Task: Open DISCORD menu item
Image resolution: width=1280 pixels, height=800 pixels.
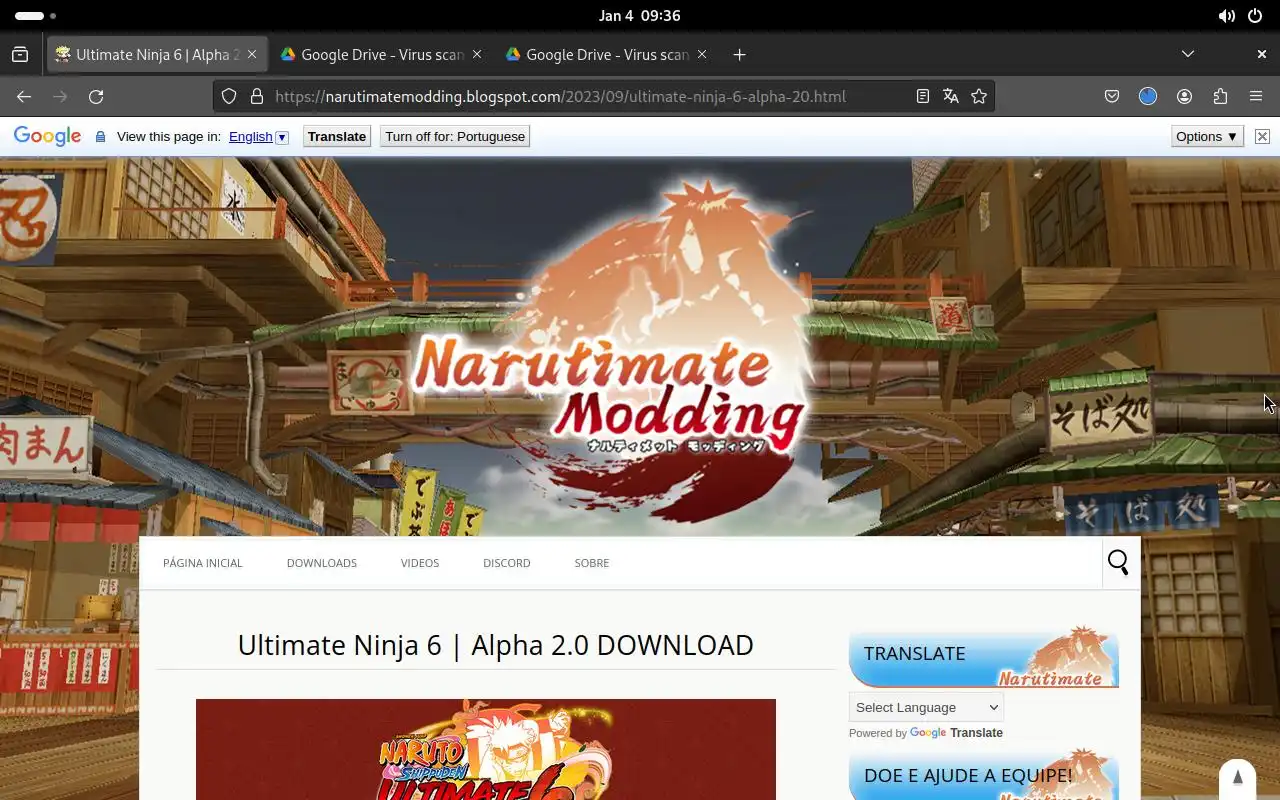Action: [507, 563]
